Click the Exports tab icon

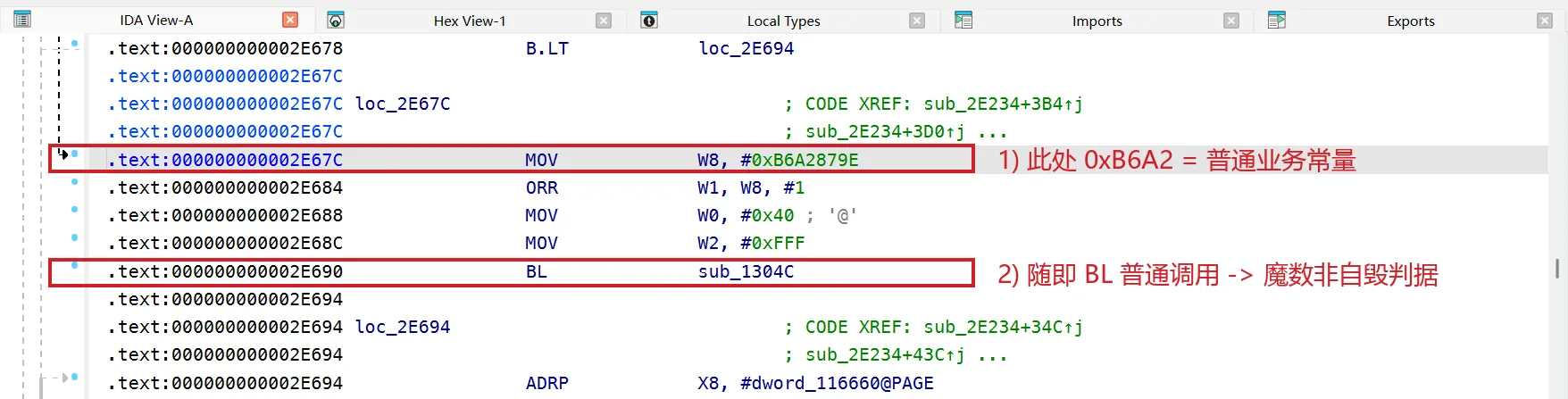pyautogui.click(x=1276, y=20)
